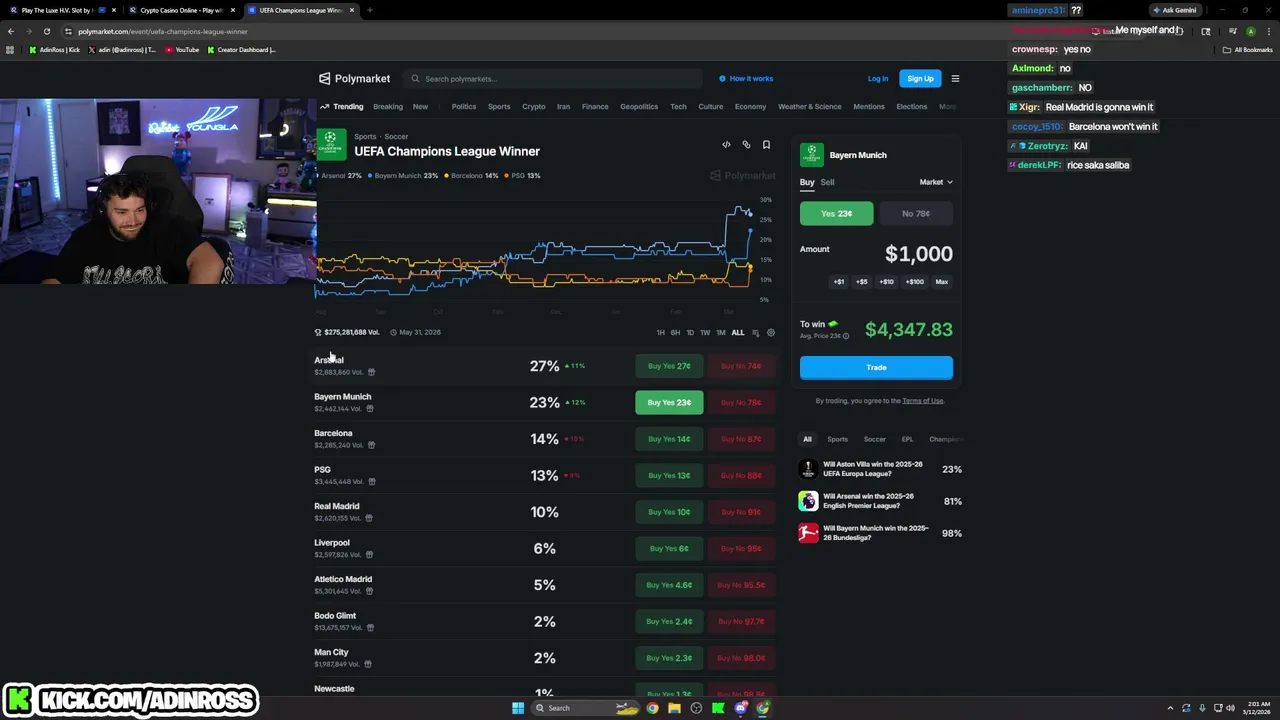Viewport: 1280px width, 720px height.
Task: Select the ALL chart range
Action: [738, 333]
